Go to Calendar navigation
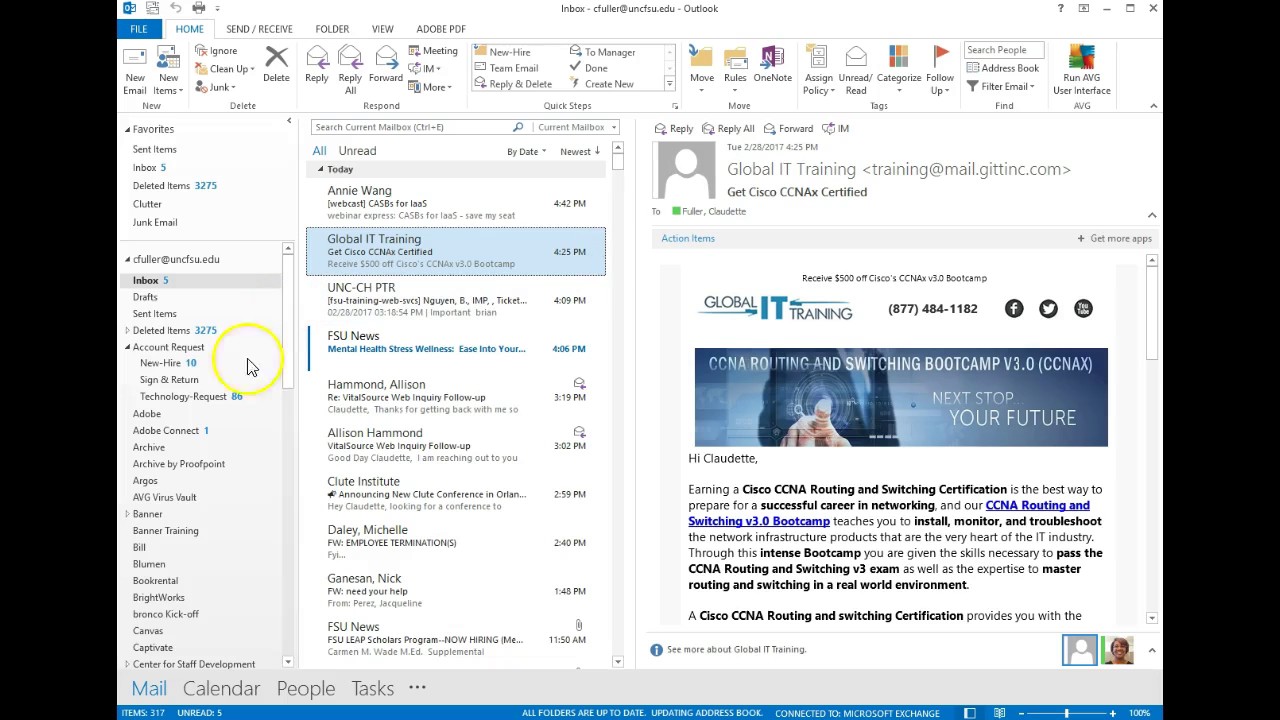1280x720 pixels. click(221, 688)
